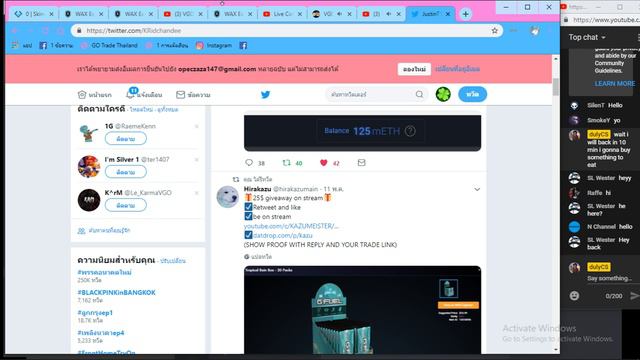Go to Twitter Home

coord(95,95)
